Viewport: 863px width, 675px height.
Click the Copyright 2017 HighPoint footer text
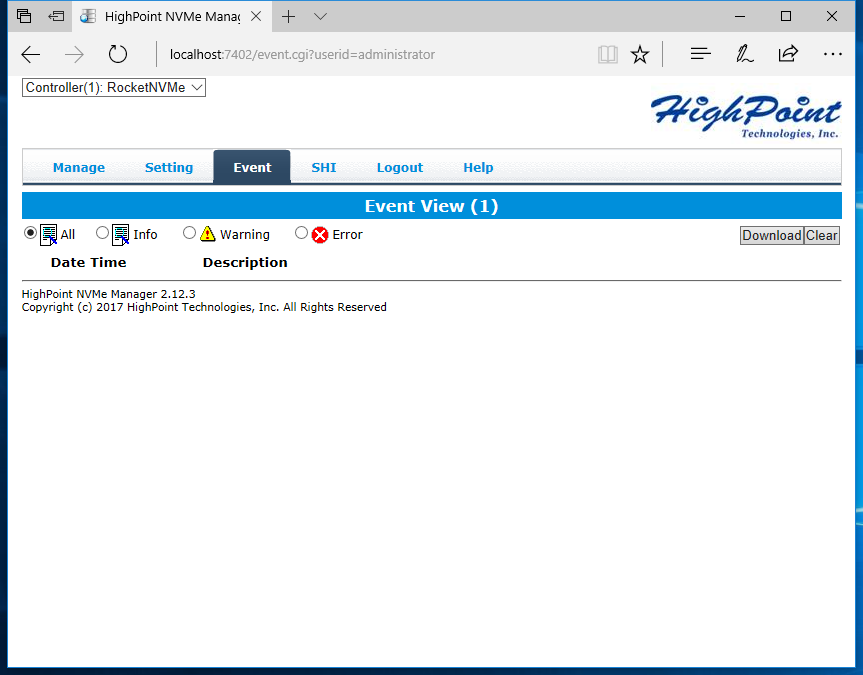(204, 307)
